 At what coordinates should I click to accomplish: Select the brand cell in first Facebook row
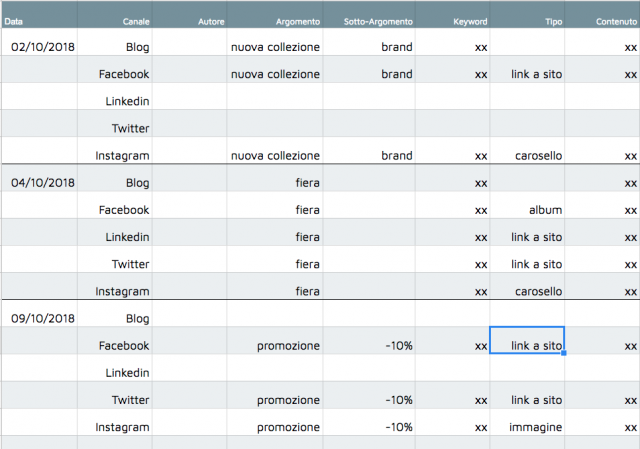coord(369,69)
